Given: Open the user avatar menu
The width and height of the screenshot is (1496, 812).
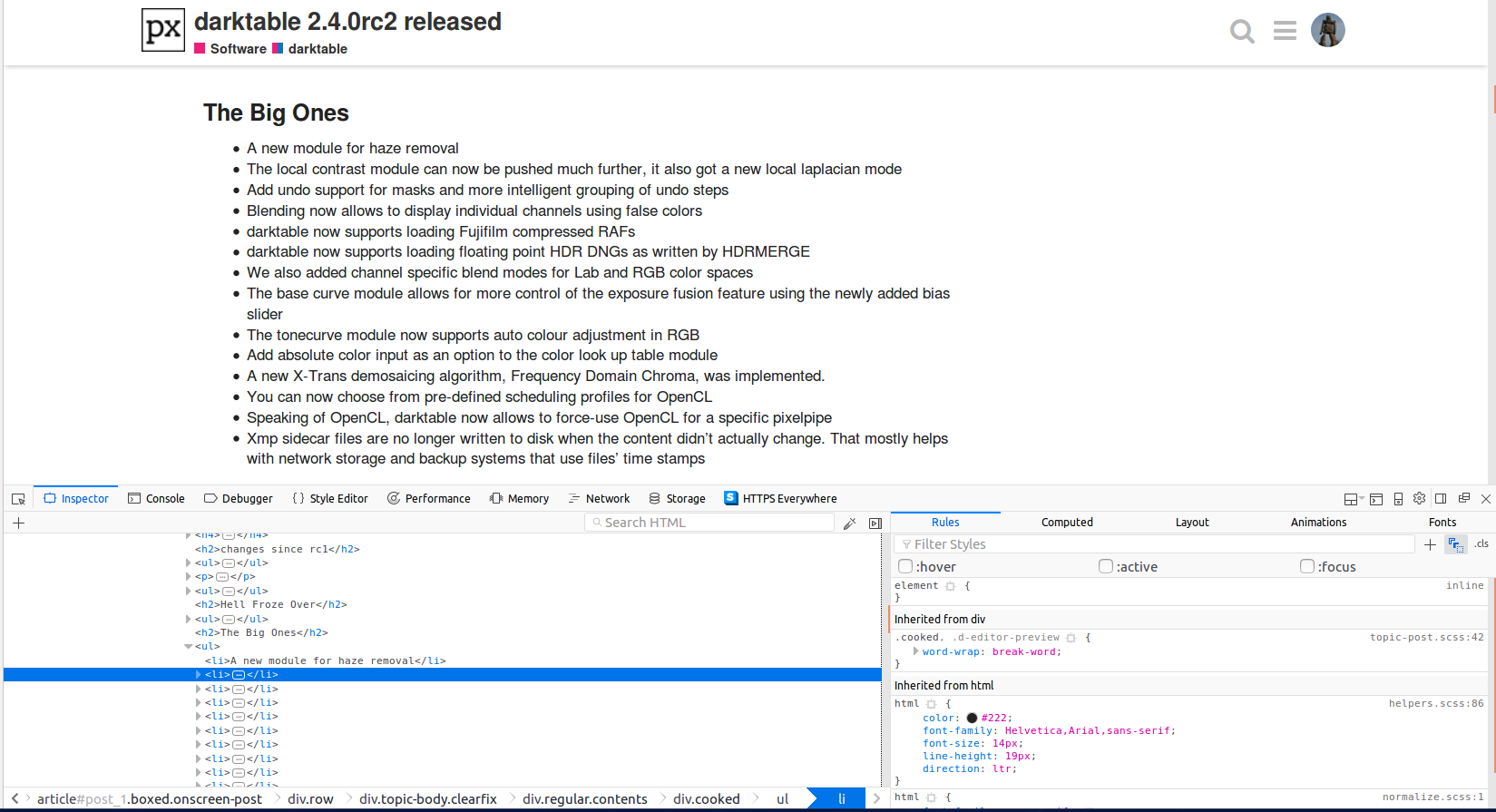Looking at the screenshot, I should pos(1328,30).
